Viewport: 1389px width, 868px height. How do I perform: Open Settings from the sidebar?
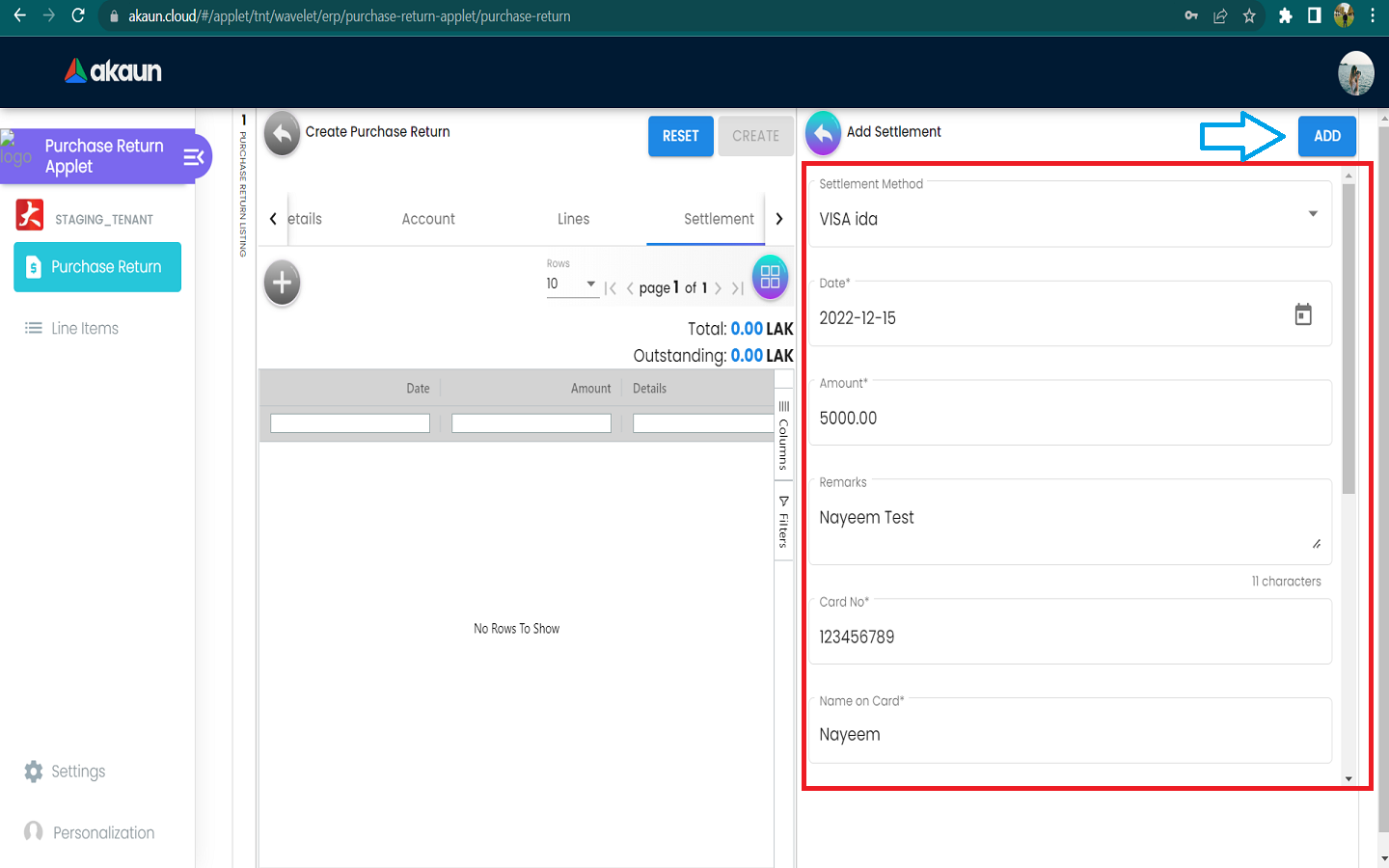[66, 772]
